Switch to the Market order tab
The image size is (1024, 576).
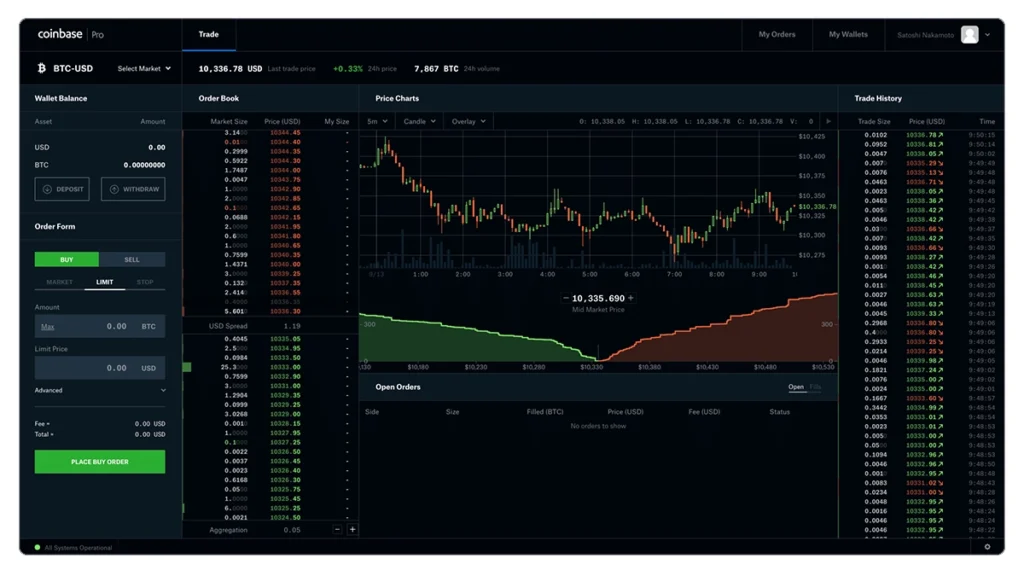click(x=59, y=282)
